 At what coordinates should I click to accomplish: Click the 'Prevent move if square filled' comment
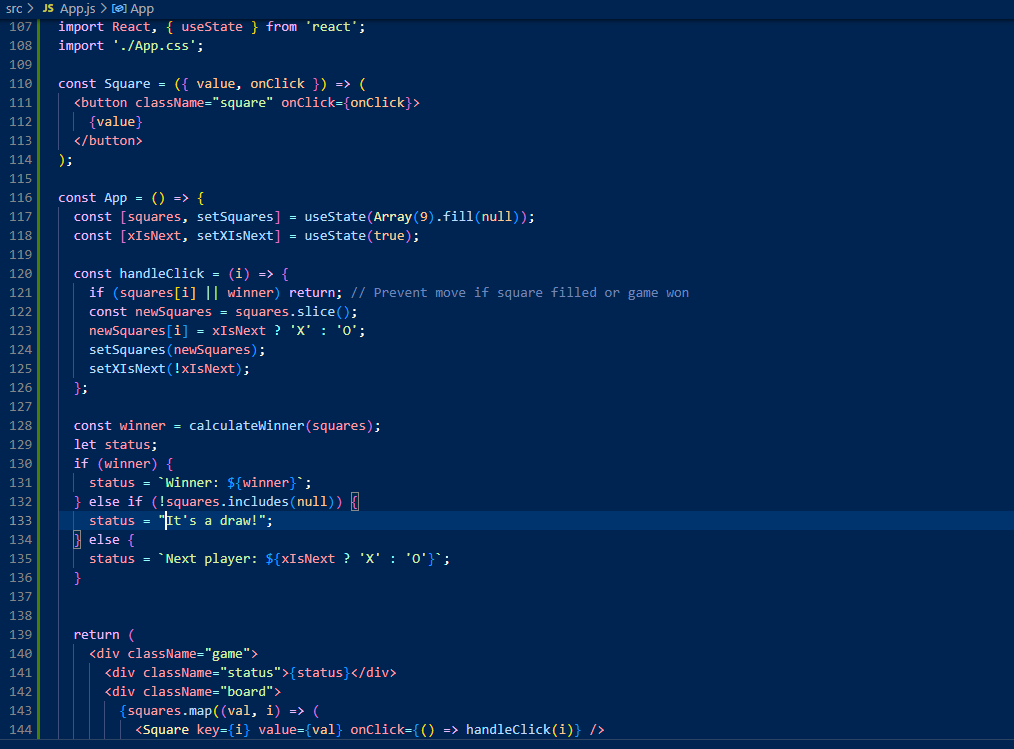[x=519, y=293]
